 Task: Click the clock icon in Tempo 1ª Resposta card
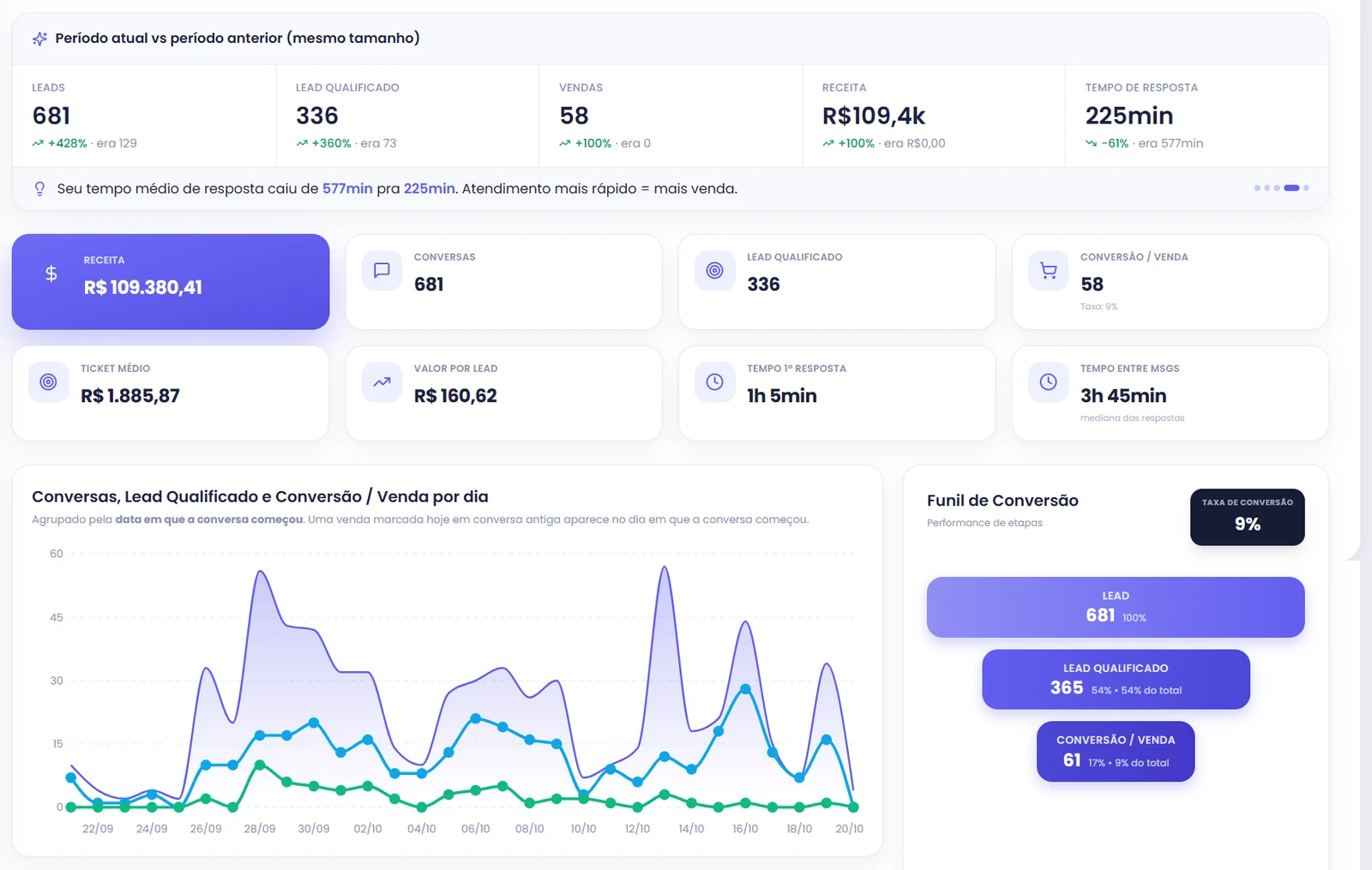[714, 382]
